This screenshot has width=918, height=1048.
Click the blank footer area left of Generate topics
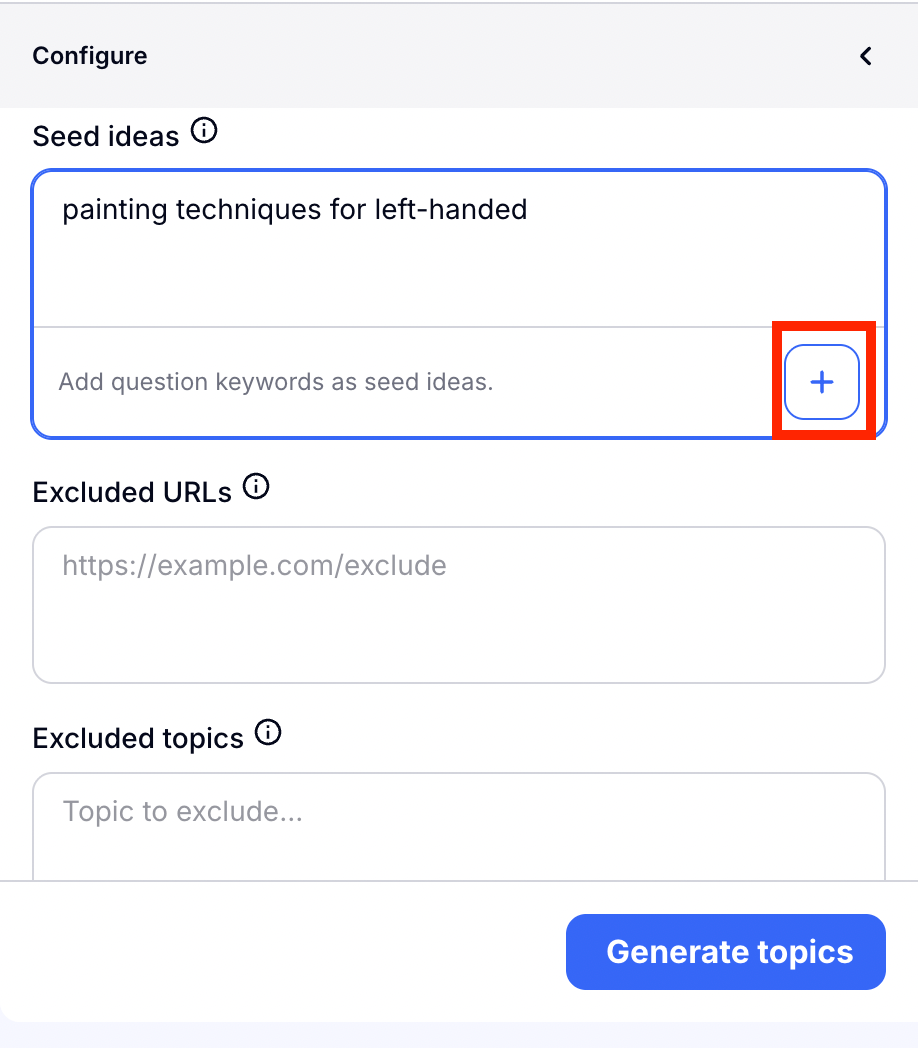[x=280, y=951]
